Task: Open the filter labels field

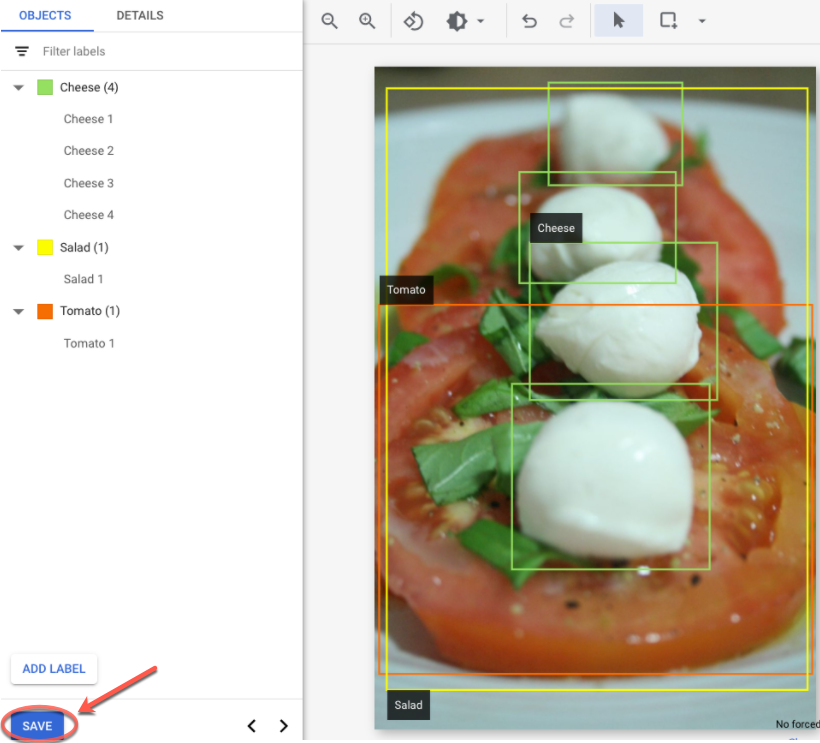Action: point(90,51)
